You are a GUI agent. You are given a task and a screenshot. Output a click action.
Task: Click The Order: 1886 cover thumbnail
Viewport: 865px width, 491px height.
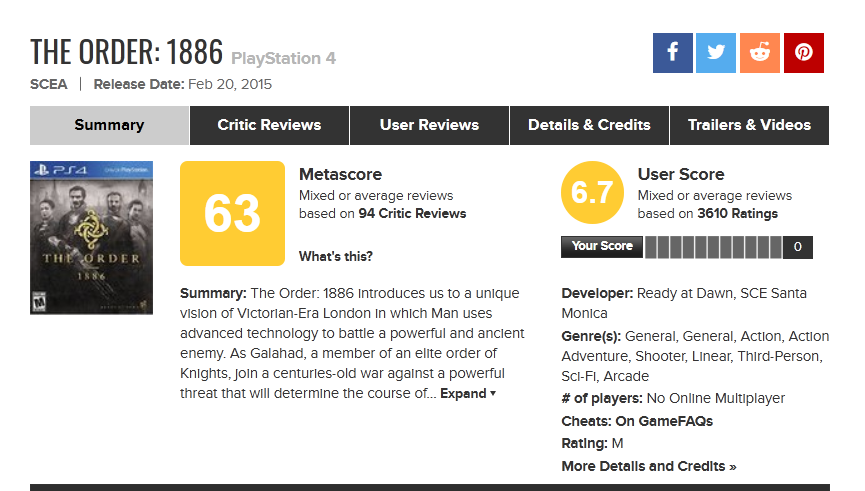pos(91,238)
